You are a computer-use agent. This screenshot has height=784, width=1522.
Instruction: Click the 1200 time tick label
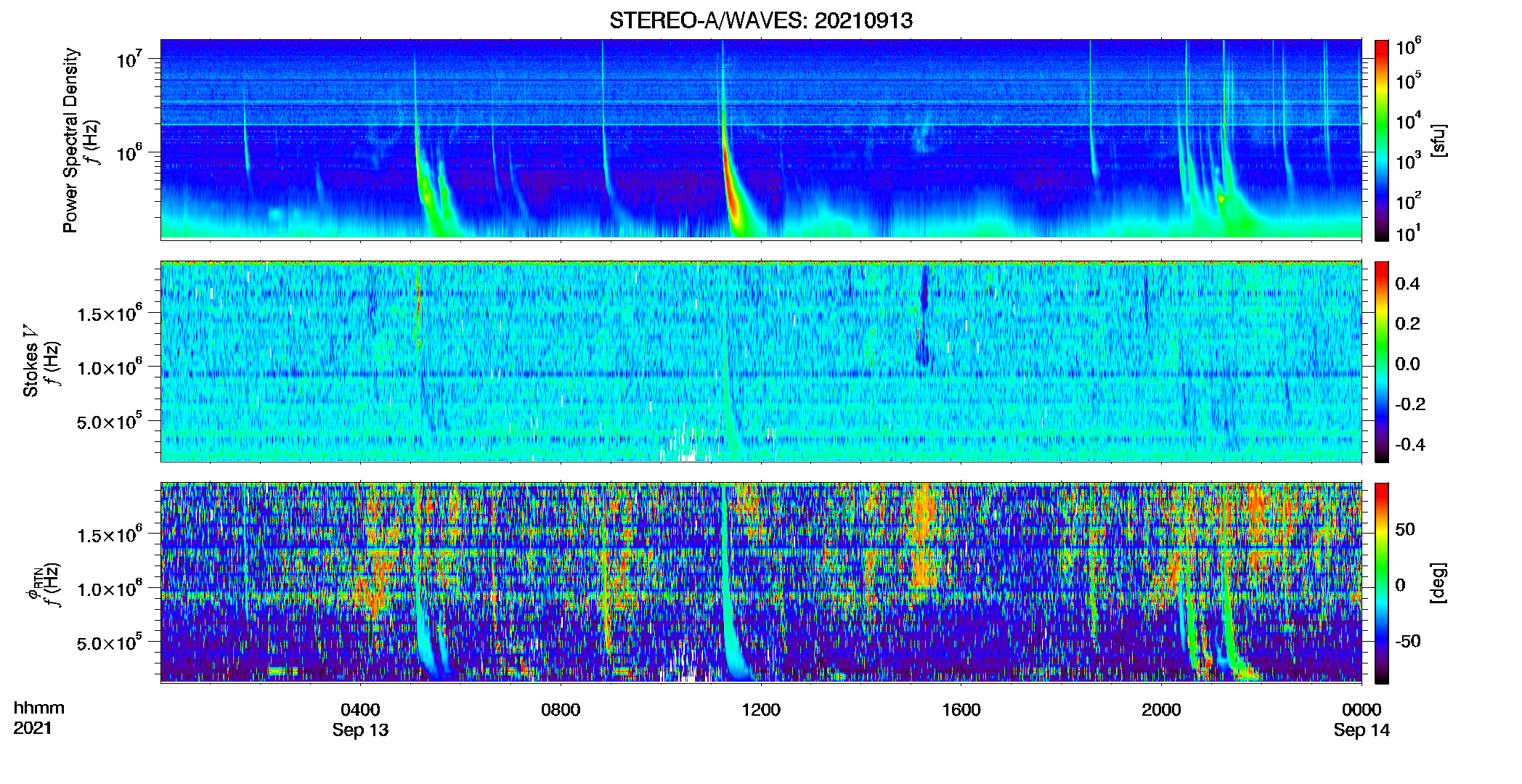(x=761, y=710)
